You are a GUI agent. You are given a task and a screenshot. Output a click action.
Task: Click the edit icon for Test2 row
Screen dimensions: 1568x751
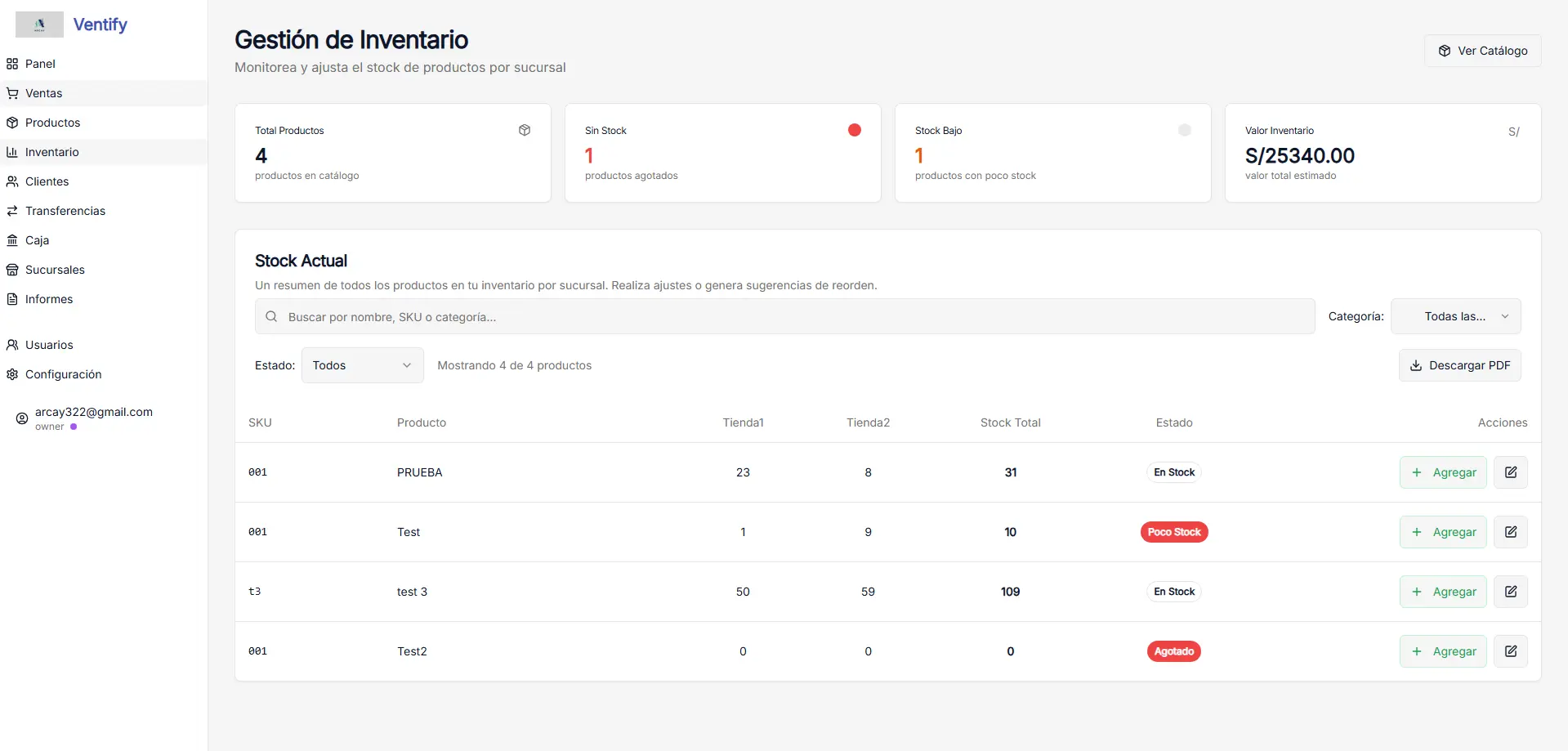[x=1510, y=651]
